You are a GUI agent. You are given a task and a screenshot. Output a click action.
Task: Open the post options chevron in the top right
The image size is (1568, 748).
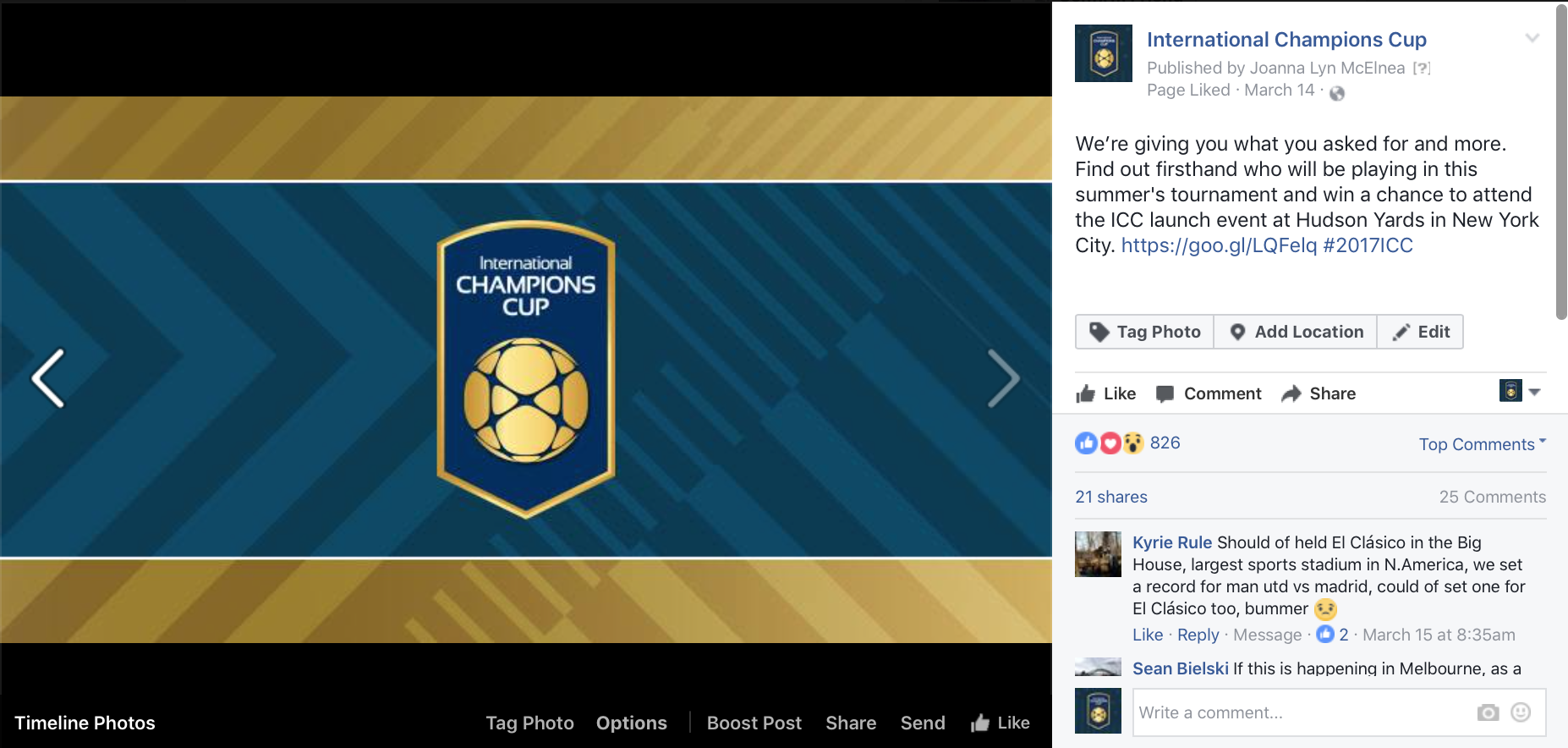pos(1532,38)
